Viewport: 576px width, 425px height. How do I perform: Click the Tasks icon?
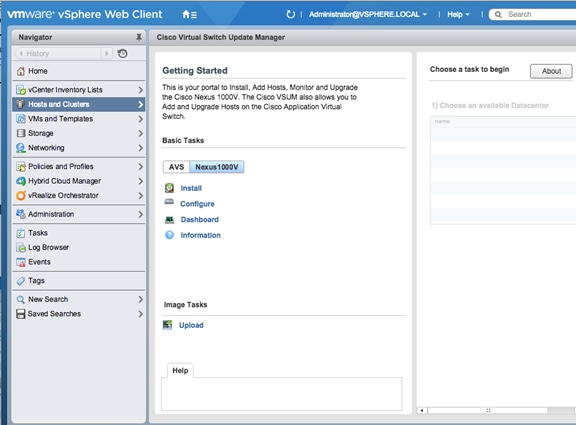click(x=21, y=233)
